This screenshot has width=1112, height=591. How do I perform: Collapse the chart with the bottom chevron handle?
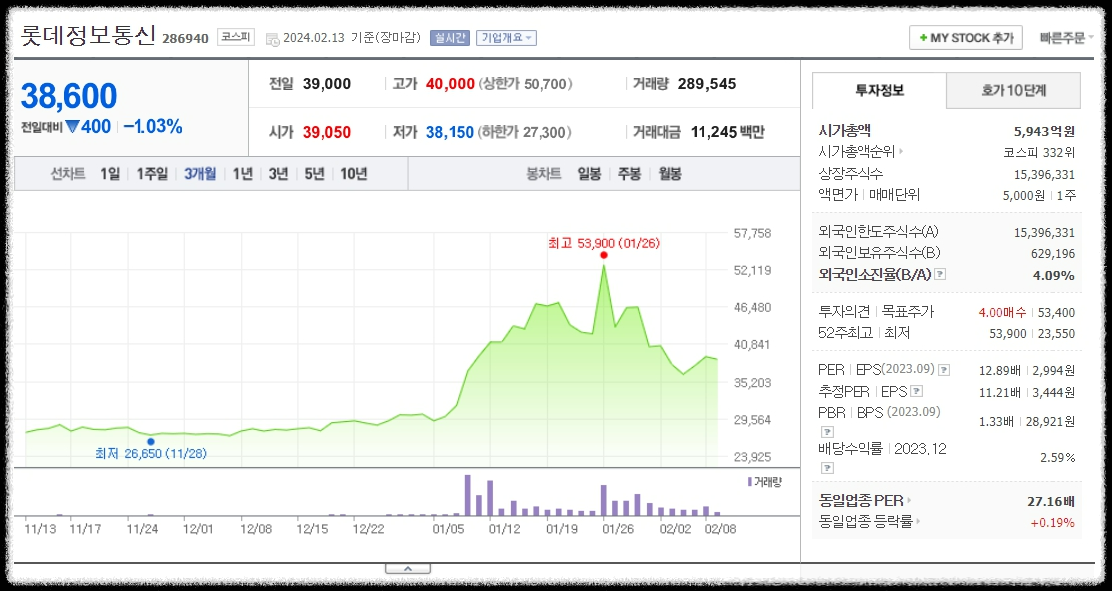408,568
